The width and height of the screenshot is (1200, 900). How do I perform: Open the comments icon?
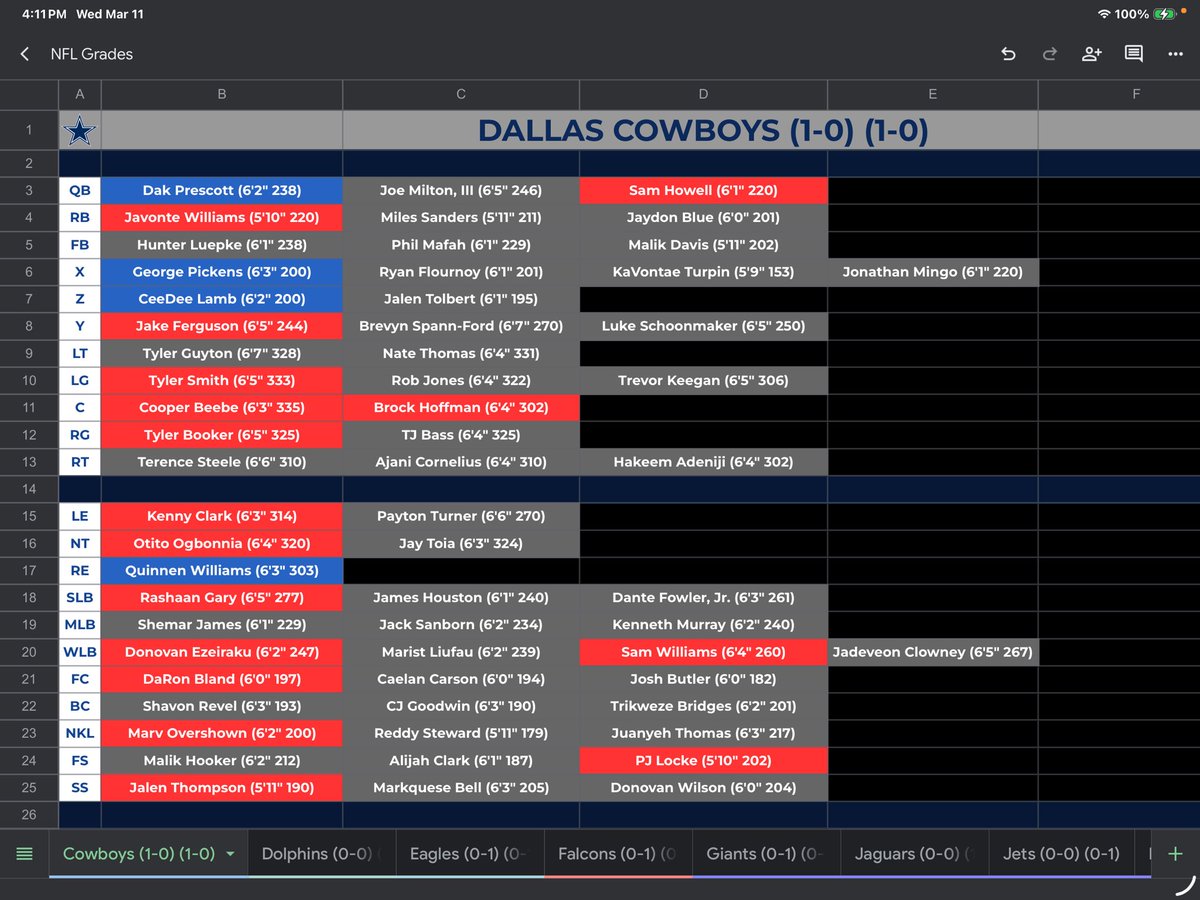1133,54
